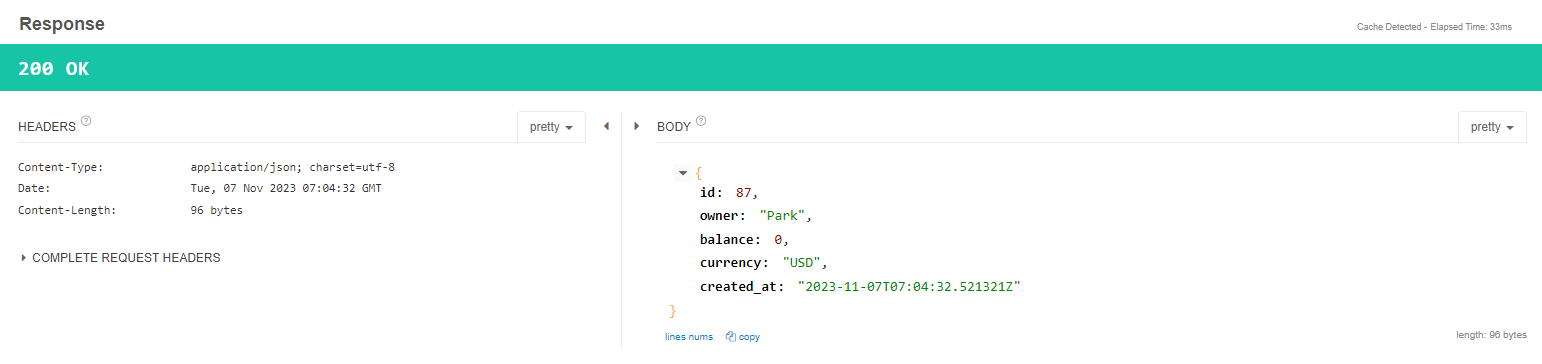Image resolution: width=1542 pixels, height=364 pixels.
Task: Open the BODY pretty format dropdown
Action: point(1492,127)
